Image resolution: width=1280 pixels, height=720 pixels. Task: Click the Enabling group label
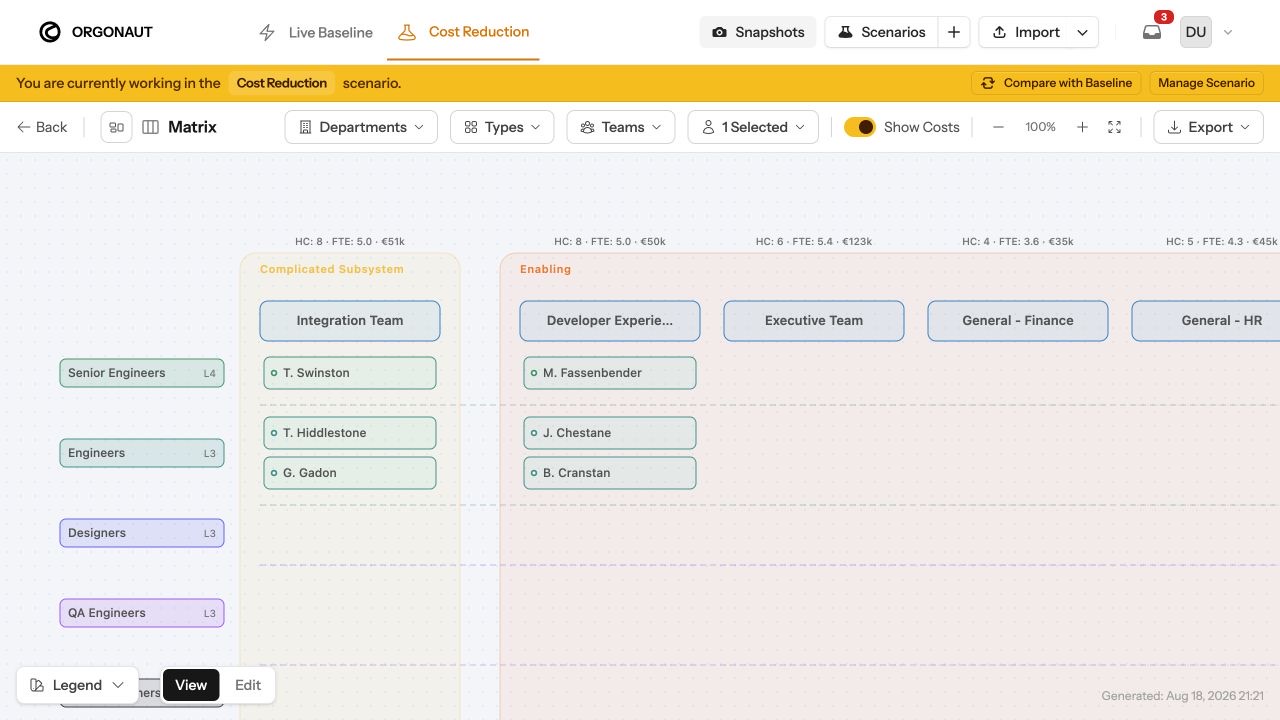[x=545, y=269]
